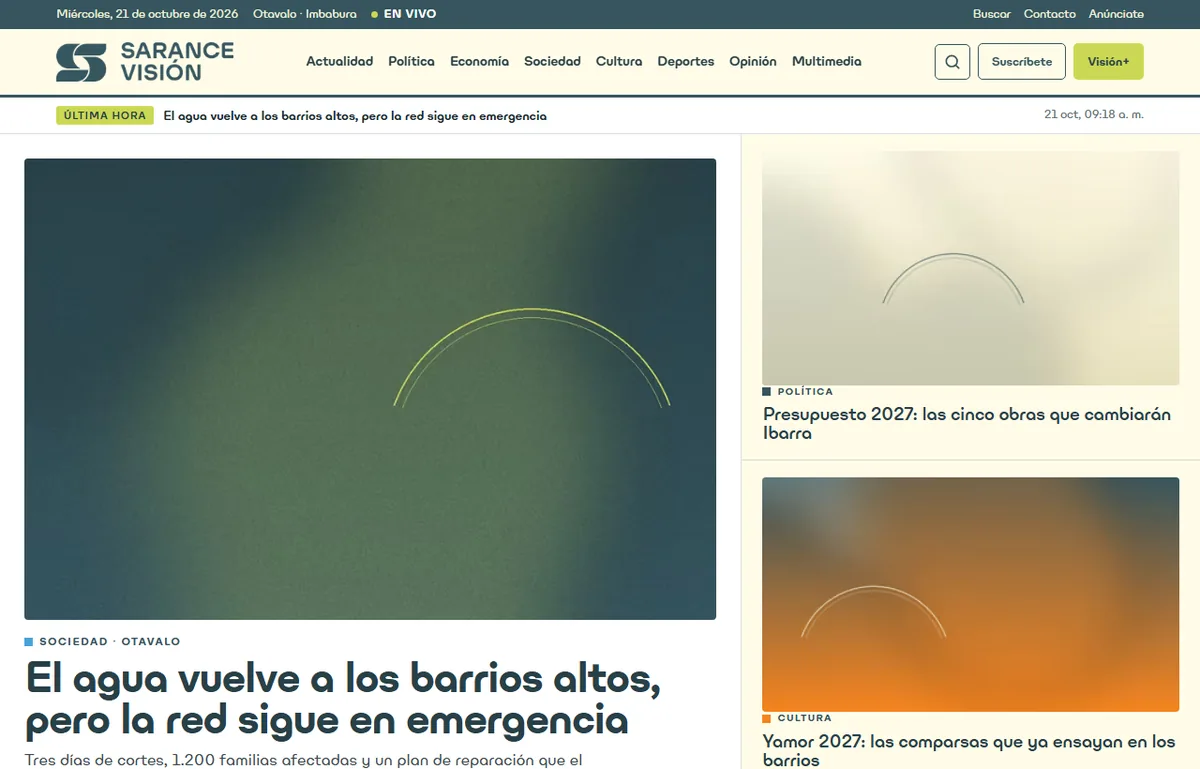The image size is (1200, 769).
Task: Read Presupuesto 2027 Ibarra headline
Action: point(967,424)
